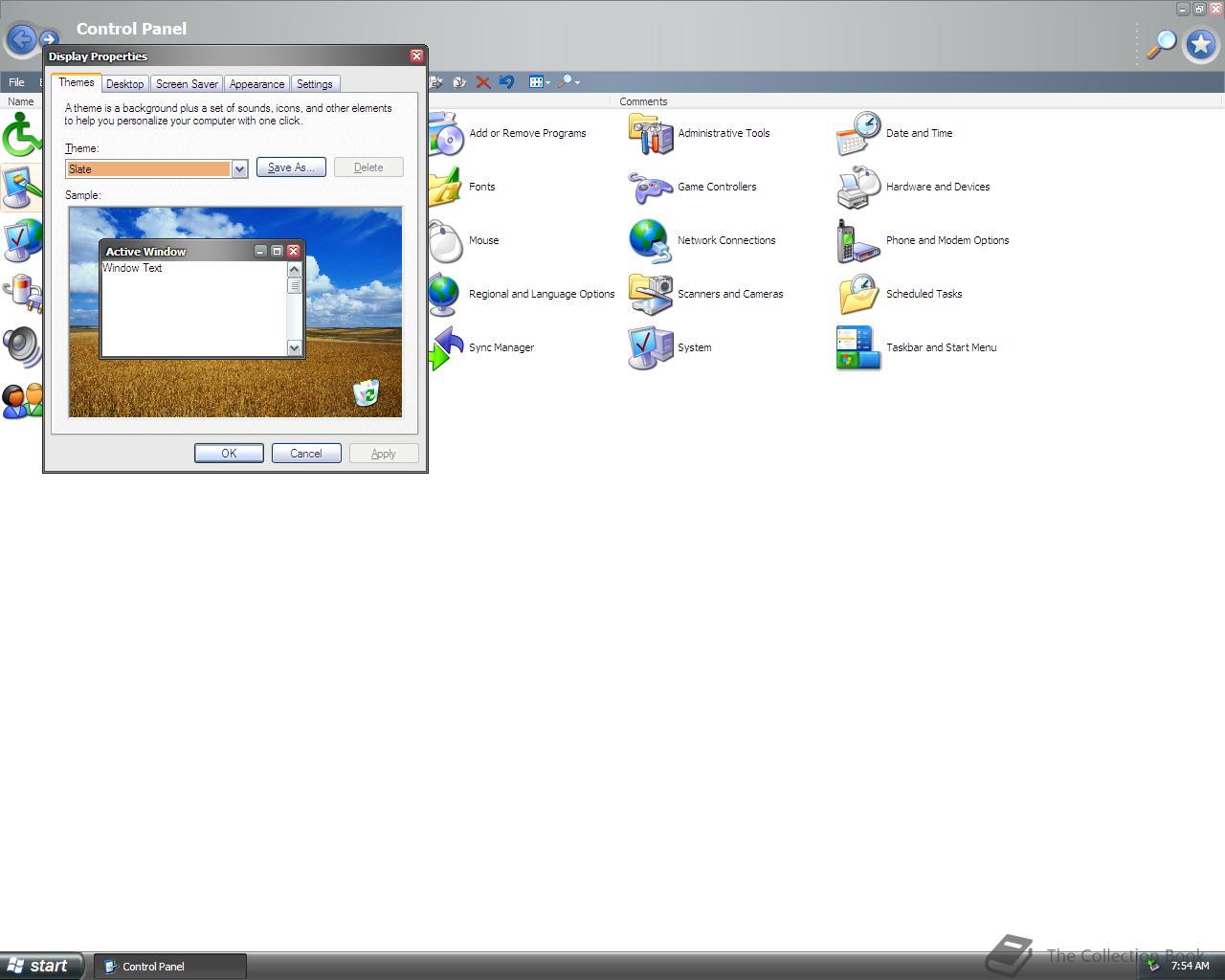Open the Fonts folder icon
The image size is (1225, 980).
[x=446, y=188]
